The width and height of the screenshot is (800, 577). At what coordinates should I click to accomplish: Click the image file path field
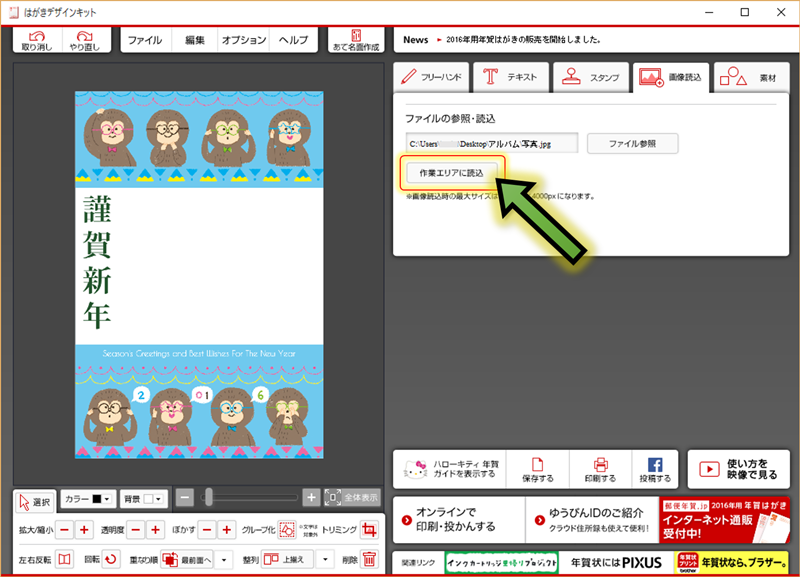[x=491, y=144]
